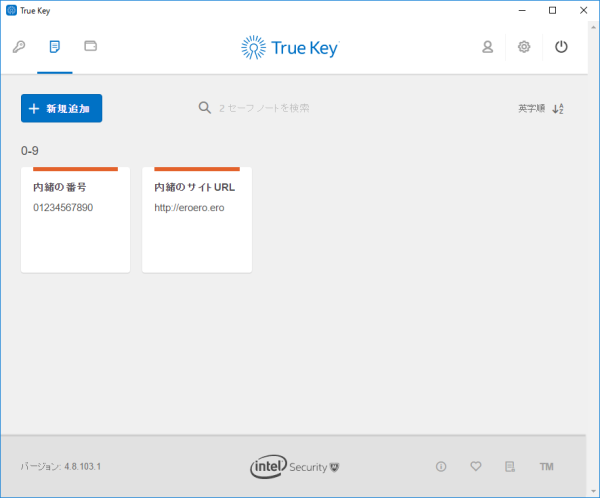Open settings gear icon
Viewport: 600px width, 498px height.
click(524, 47)
